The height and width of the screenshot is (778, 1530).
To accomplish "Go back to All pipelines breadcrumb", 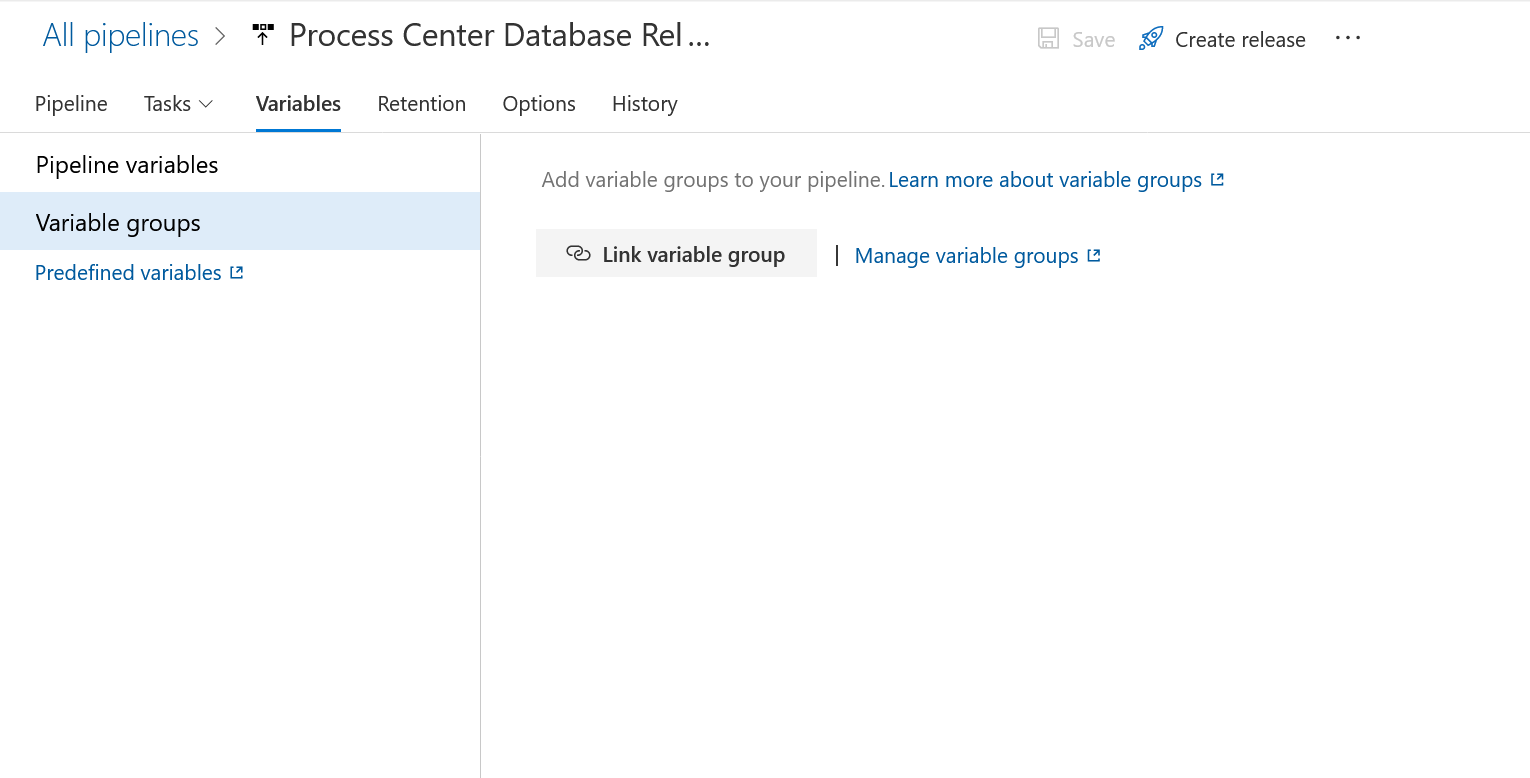I will [x=121, y=36].
